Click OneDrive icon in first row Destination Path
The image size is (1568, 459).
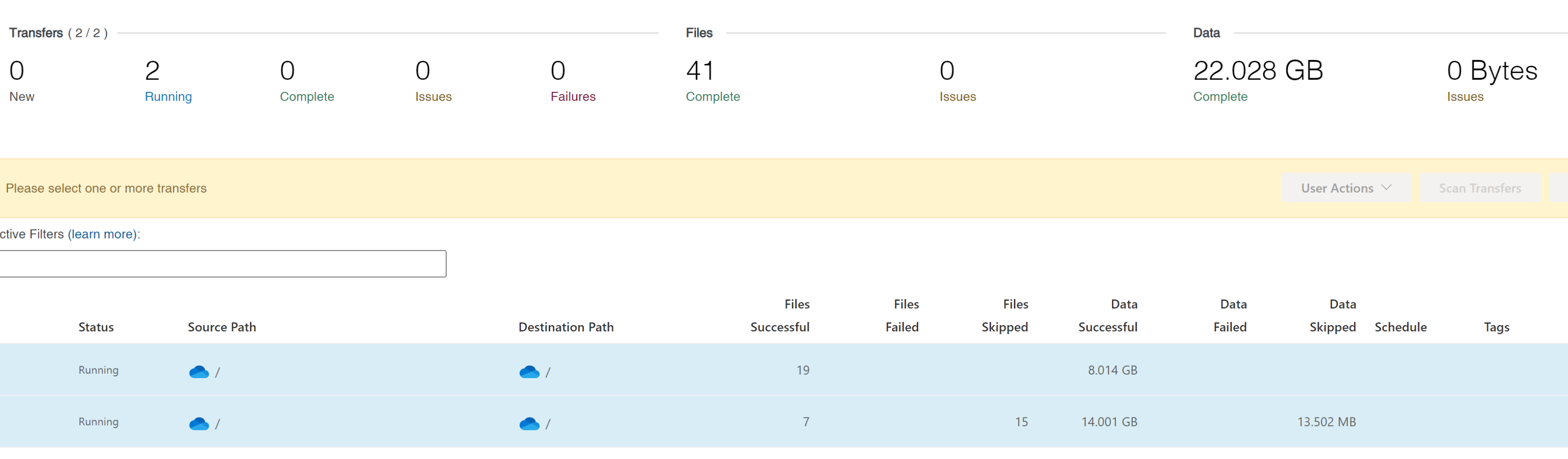coord(529,372)
